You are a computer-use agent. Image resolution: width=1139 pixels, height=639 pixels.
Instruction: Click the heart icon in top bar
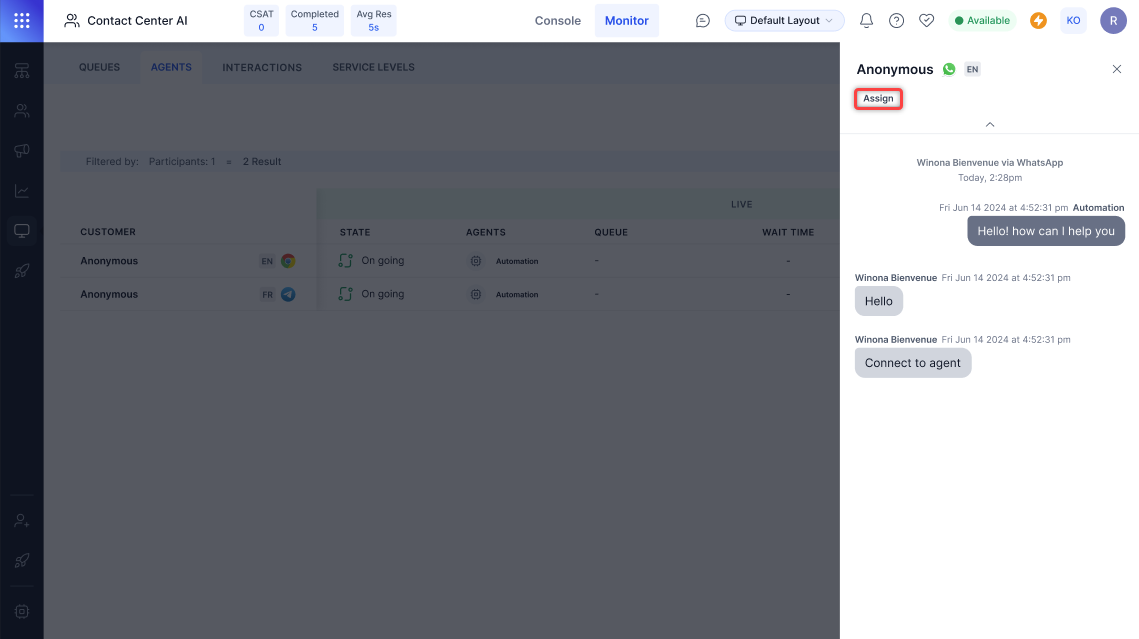pyautogui.click(x=926, y=21)
